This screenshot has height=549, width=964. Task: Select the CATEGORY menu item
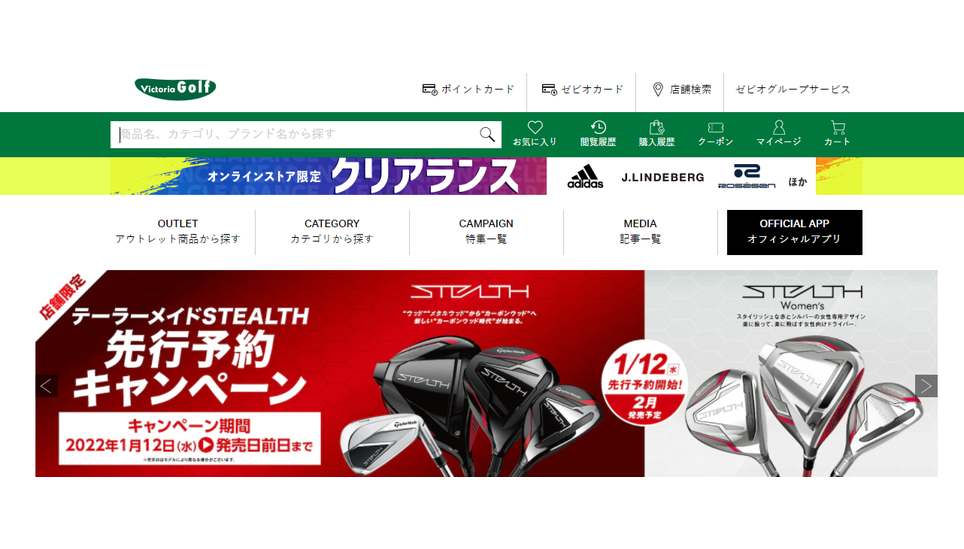332,232
